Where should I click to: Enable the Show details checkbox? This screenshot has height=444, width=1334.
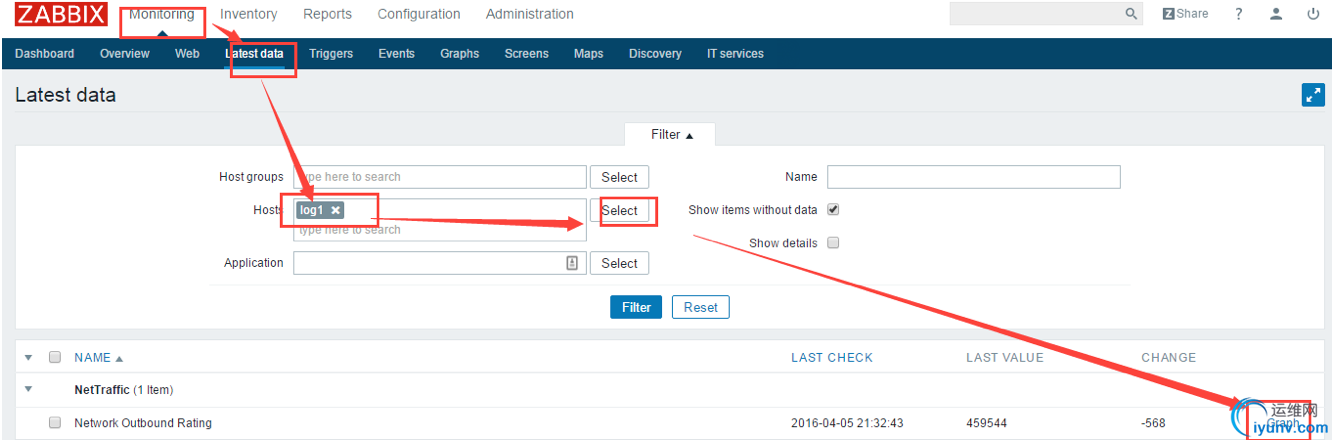[x=833, y=243]
